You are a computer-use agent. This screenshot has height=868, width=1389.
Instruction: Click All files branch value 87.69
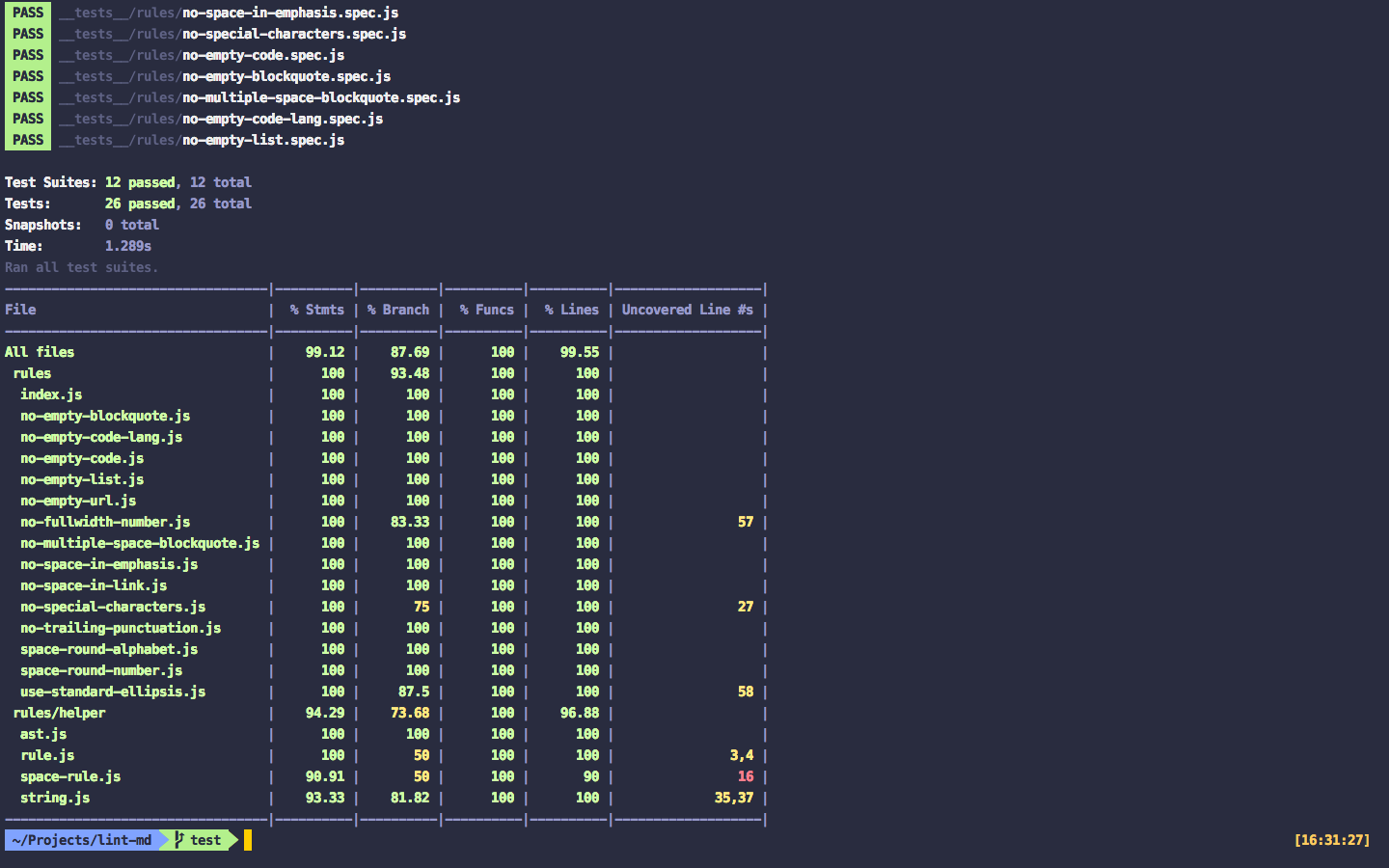(410, 352)
